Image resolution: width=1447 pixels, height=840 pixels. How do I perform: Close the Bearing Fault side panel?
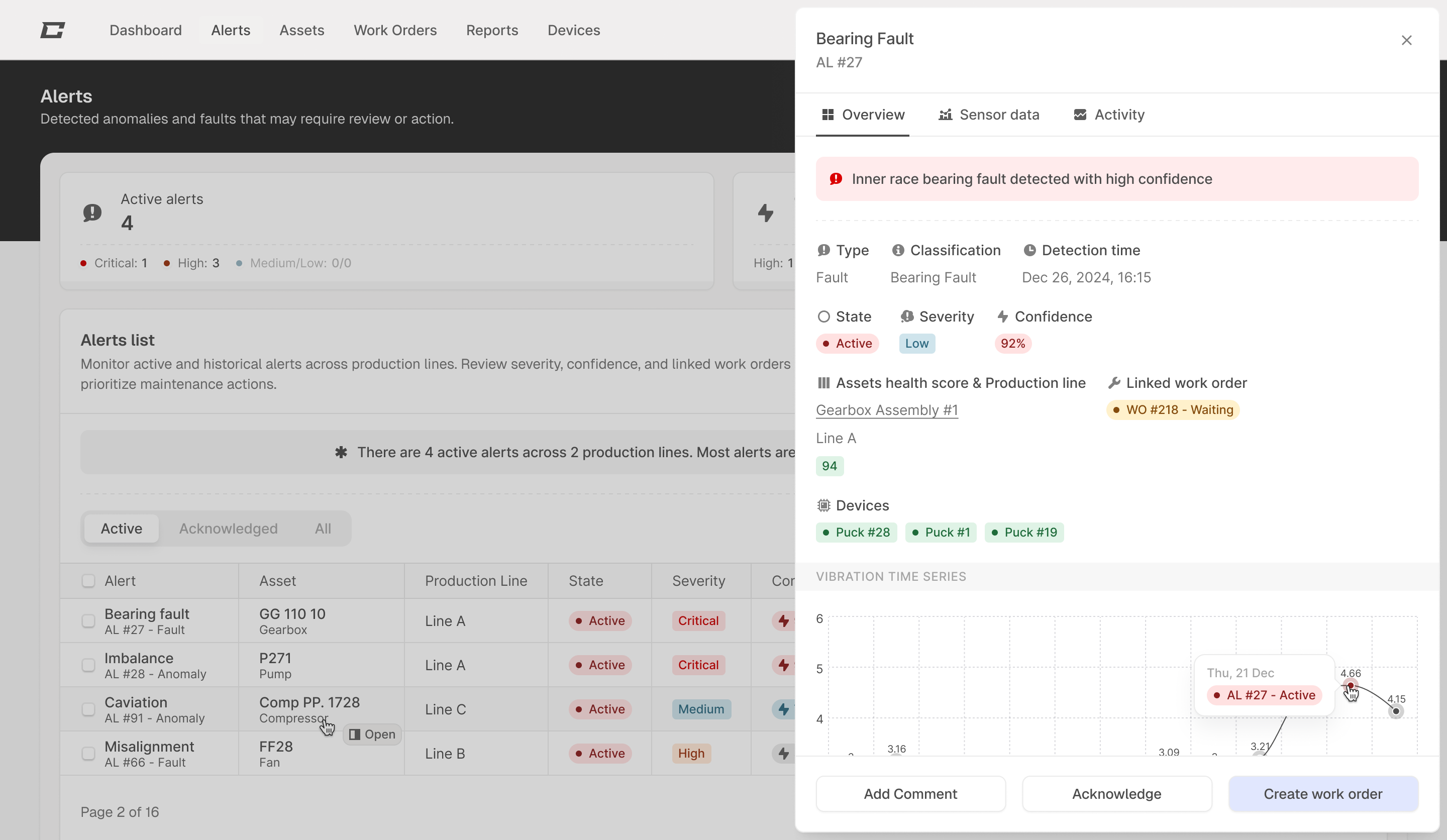(x=1406, y=40)
